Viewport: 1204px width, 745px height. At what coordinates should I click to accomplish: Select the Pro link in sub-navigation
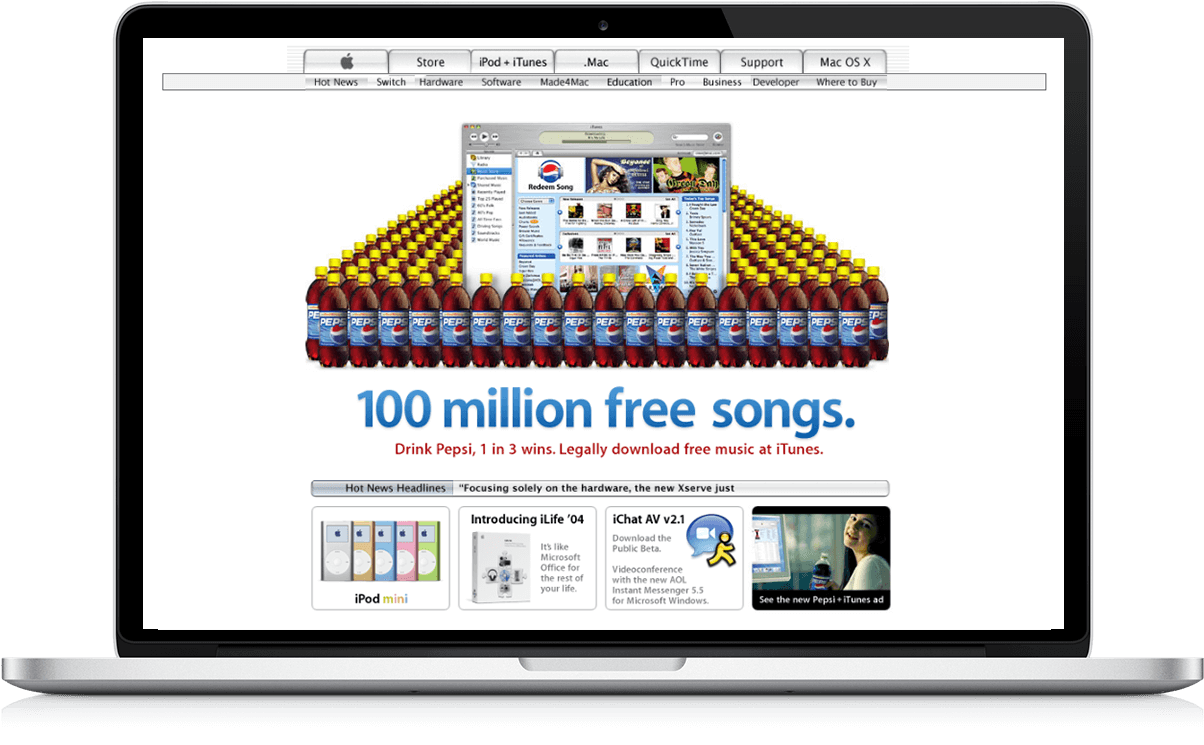[x=678, y=82]
